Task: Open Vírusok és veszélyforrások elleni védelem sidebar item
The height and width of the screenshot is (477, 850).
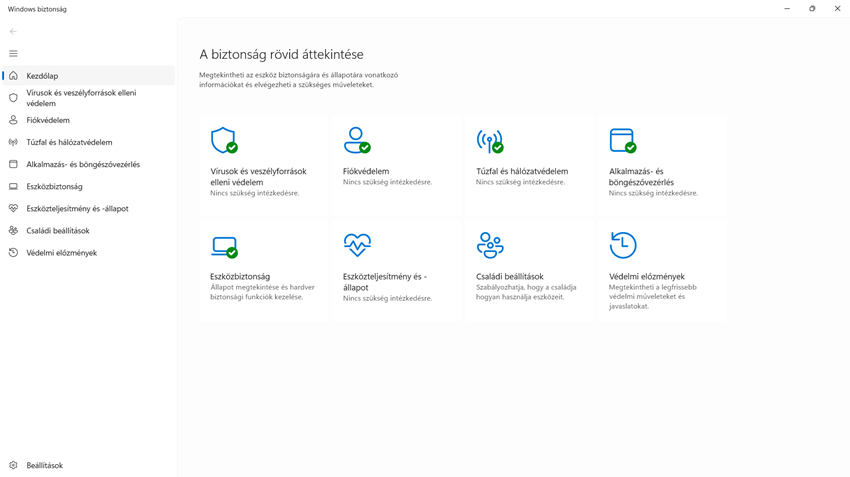Action: (89, 98)
